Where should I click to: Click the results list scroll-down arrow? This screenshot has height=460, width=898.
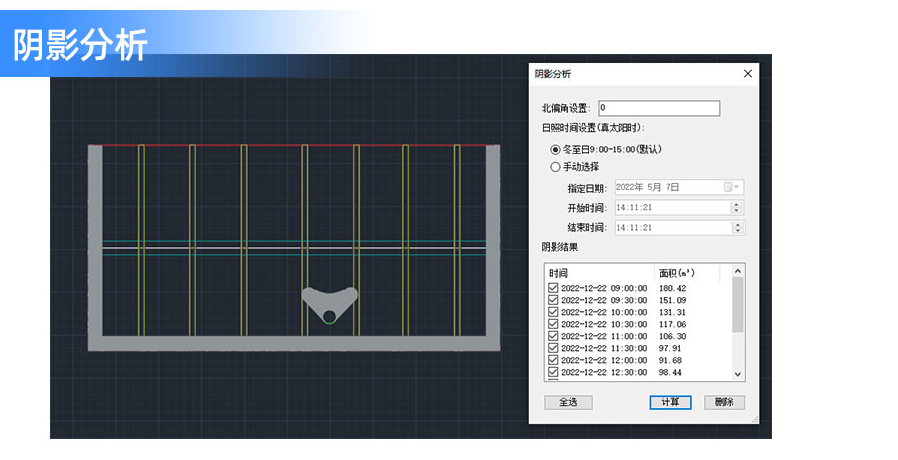(739, 374)
